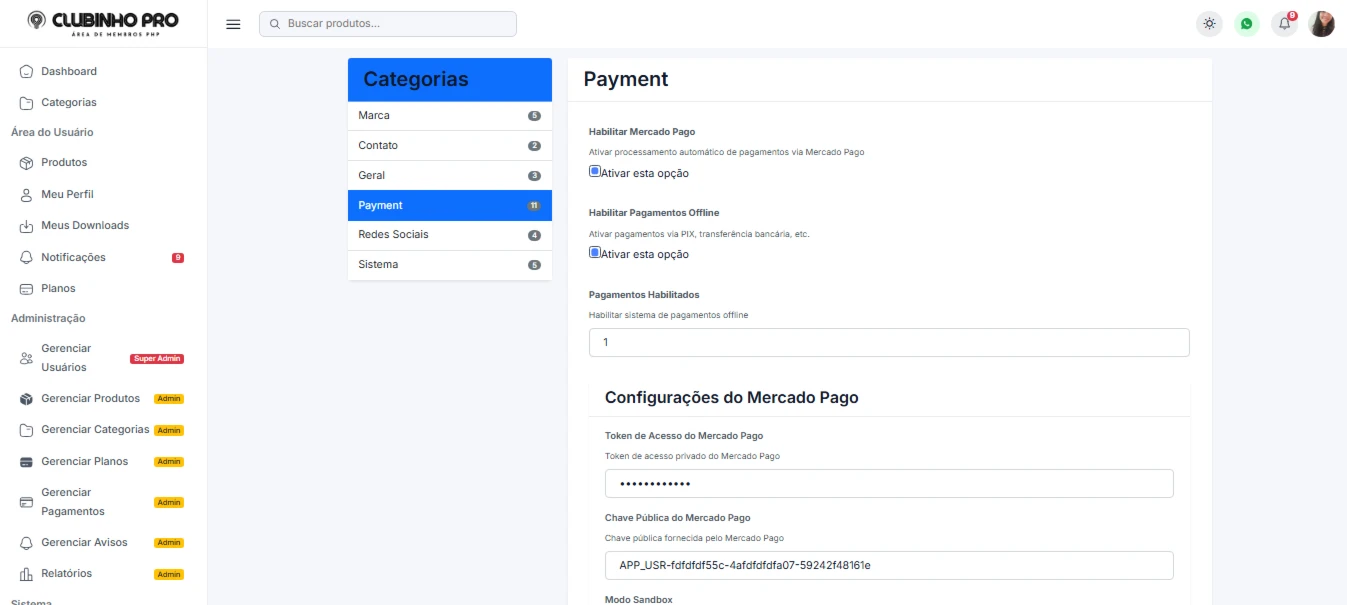This screenshot has height=605, width=1347.
Task: Select the Geral category
Action: point(450,176)
